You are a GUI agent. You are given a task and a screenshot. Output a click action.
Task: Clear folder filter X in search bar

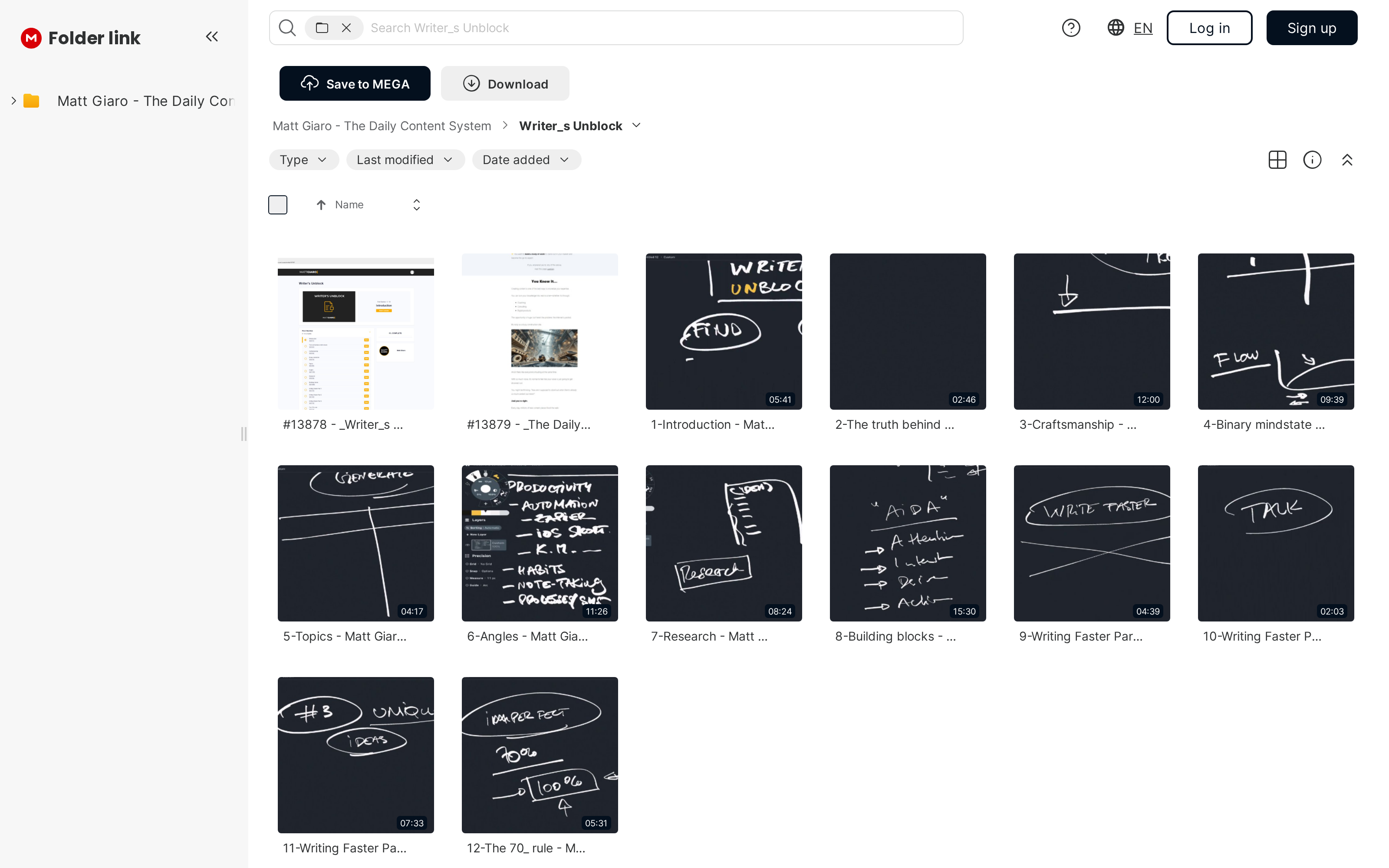click(346, 27)
